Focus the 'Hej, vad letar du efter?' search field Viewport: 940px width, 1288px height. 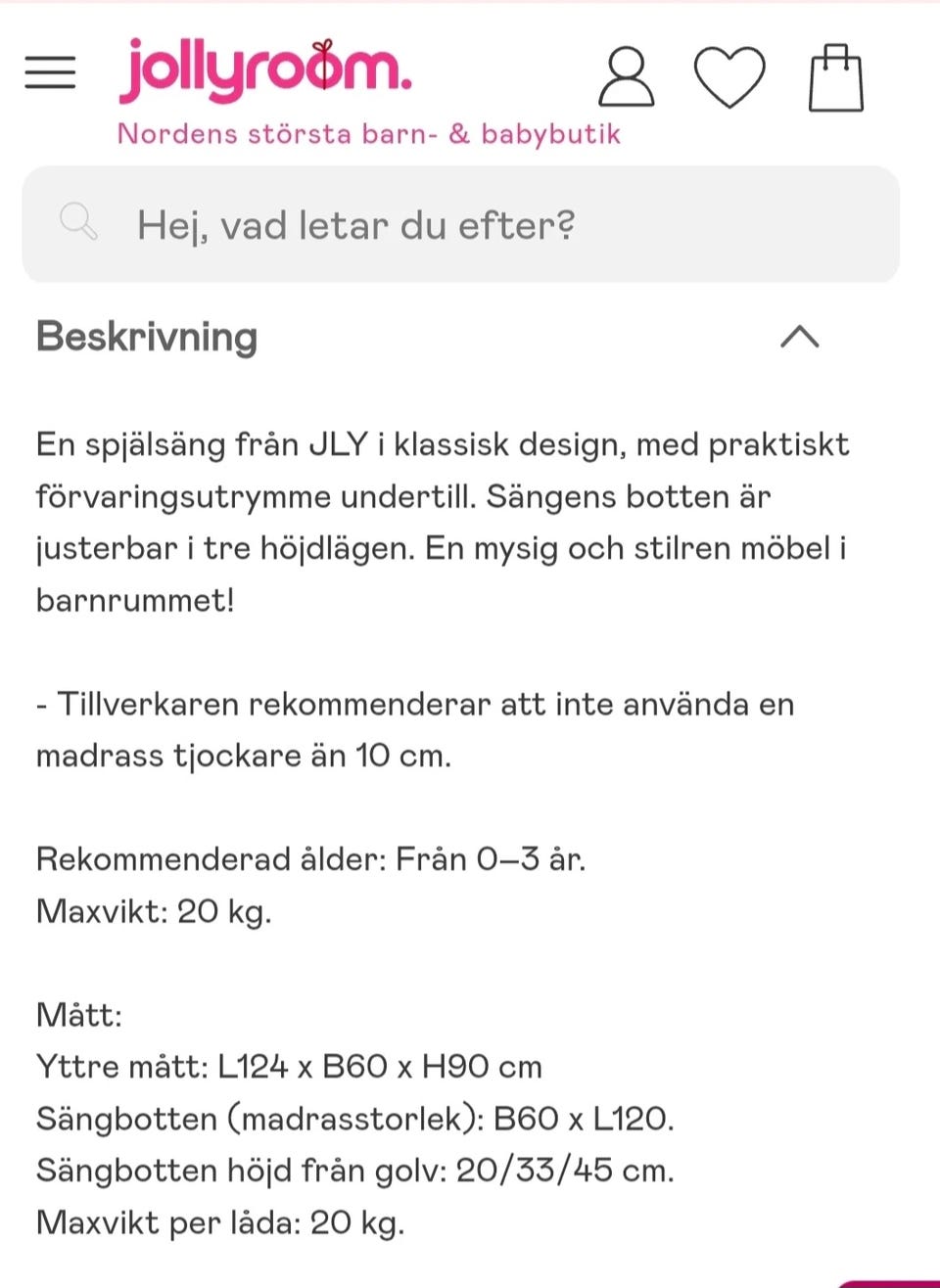pyautogui.click(x=490, y=225)
